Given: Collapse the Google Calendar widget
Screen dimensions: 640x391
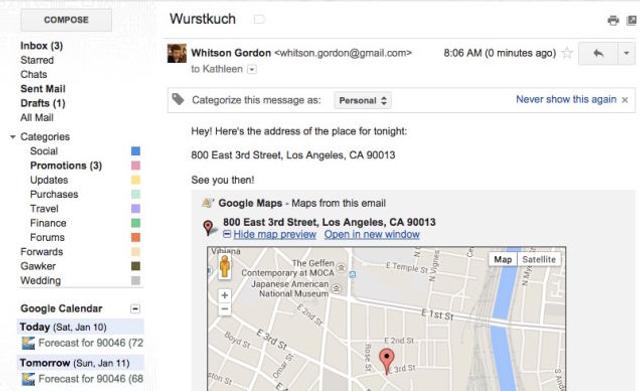Looking at the screenshot, I should (x=135, y=309).
